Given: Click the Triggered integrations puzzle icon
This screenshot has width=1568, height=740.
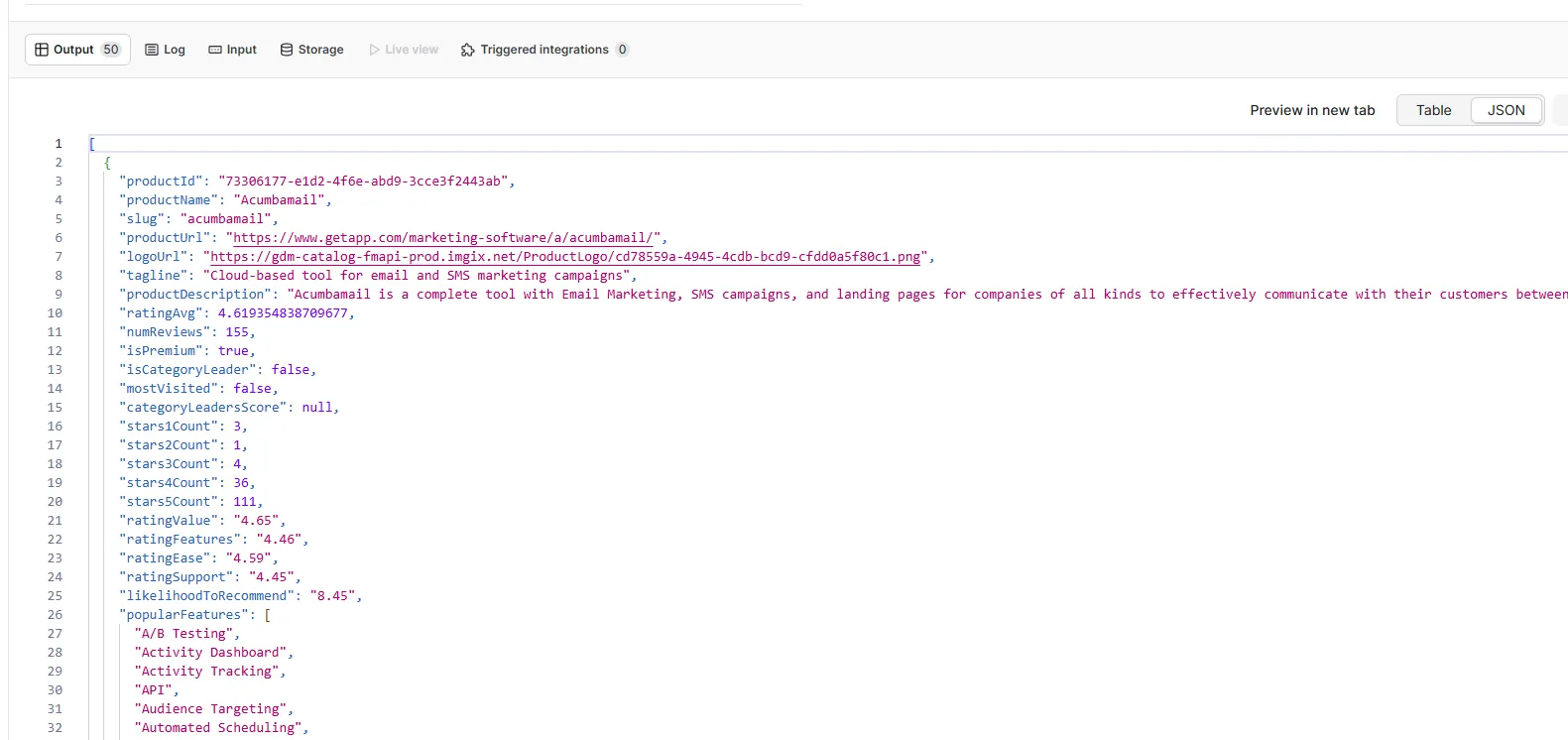Looking at the screenshot, I should [468, 50].
